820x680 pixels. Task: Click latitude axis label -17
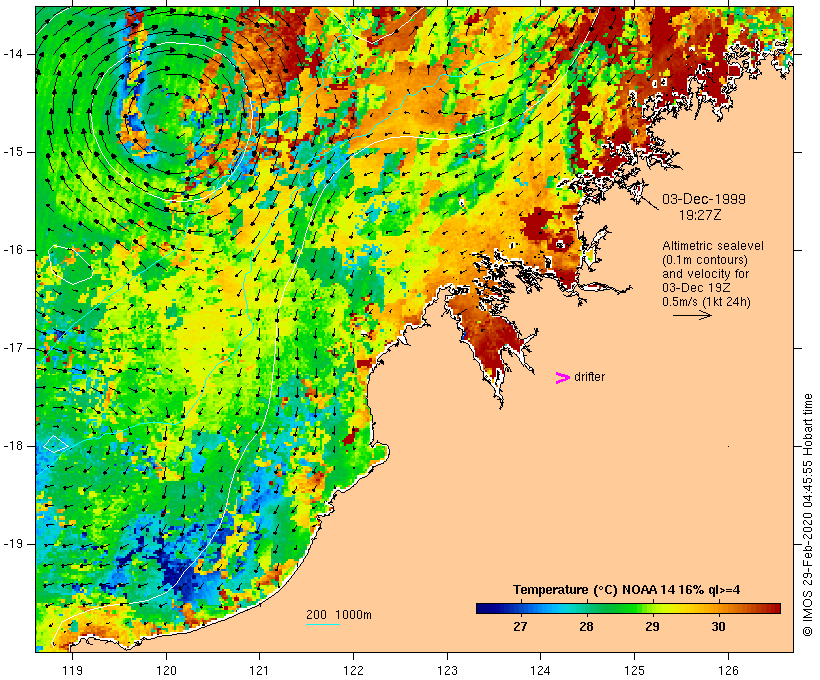[x=13, y=348]
